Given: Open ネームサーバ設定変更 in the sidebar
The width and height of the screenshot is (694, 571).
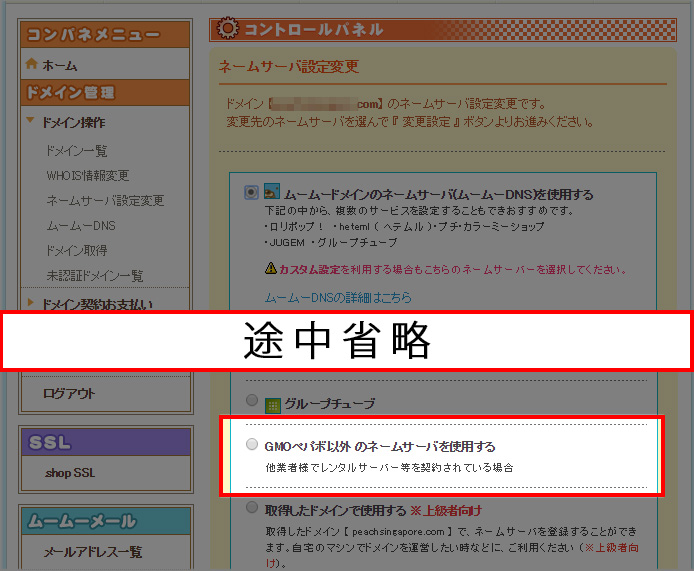Looking at the screenshot, I should click(x=105, y=201).
